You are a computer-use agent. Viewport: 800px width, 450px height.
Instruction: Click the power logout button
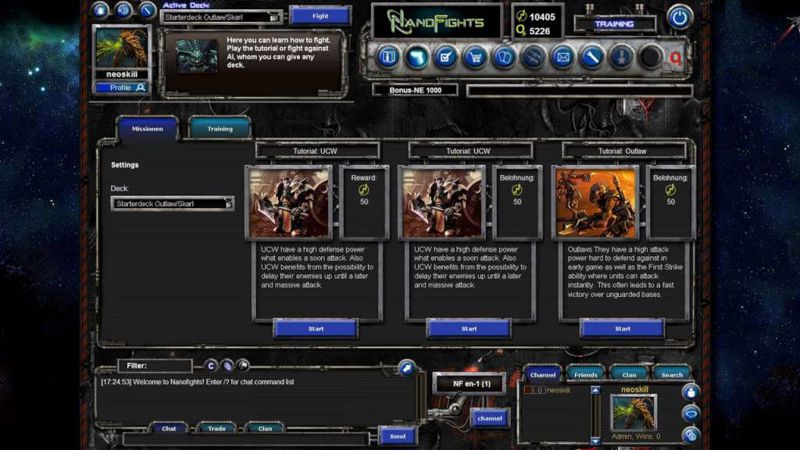pyautogui.click(x=679, y=17)
